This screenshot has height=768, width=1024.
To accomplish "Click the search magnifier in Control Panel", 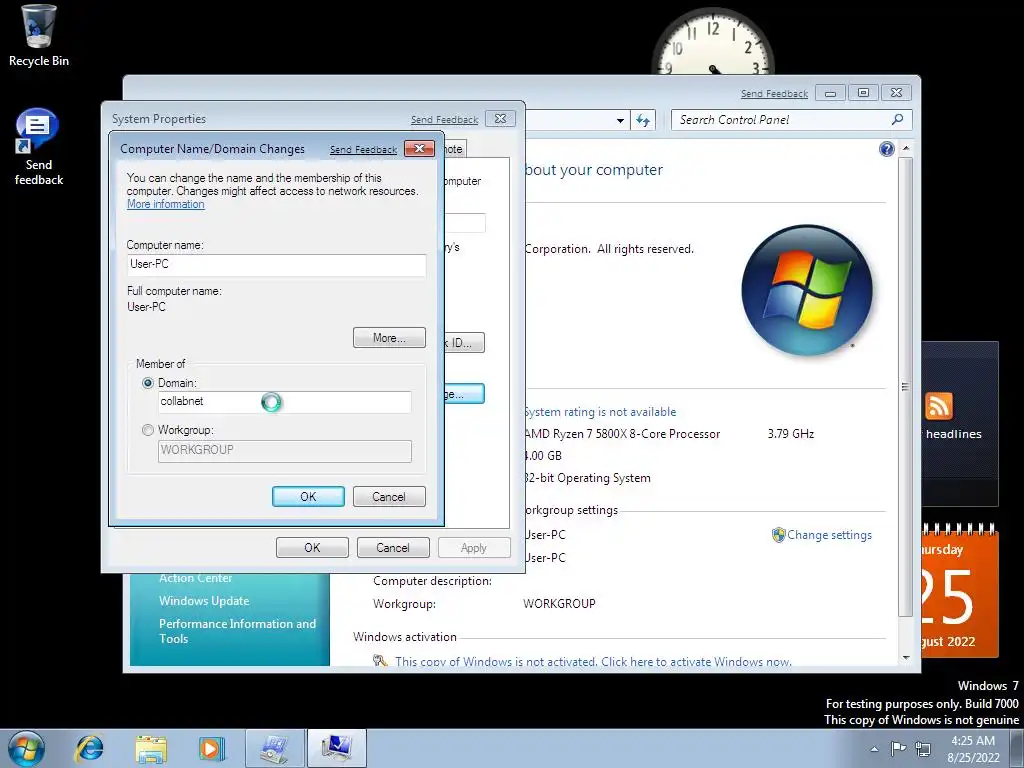I will click(898, 120).
